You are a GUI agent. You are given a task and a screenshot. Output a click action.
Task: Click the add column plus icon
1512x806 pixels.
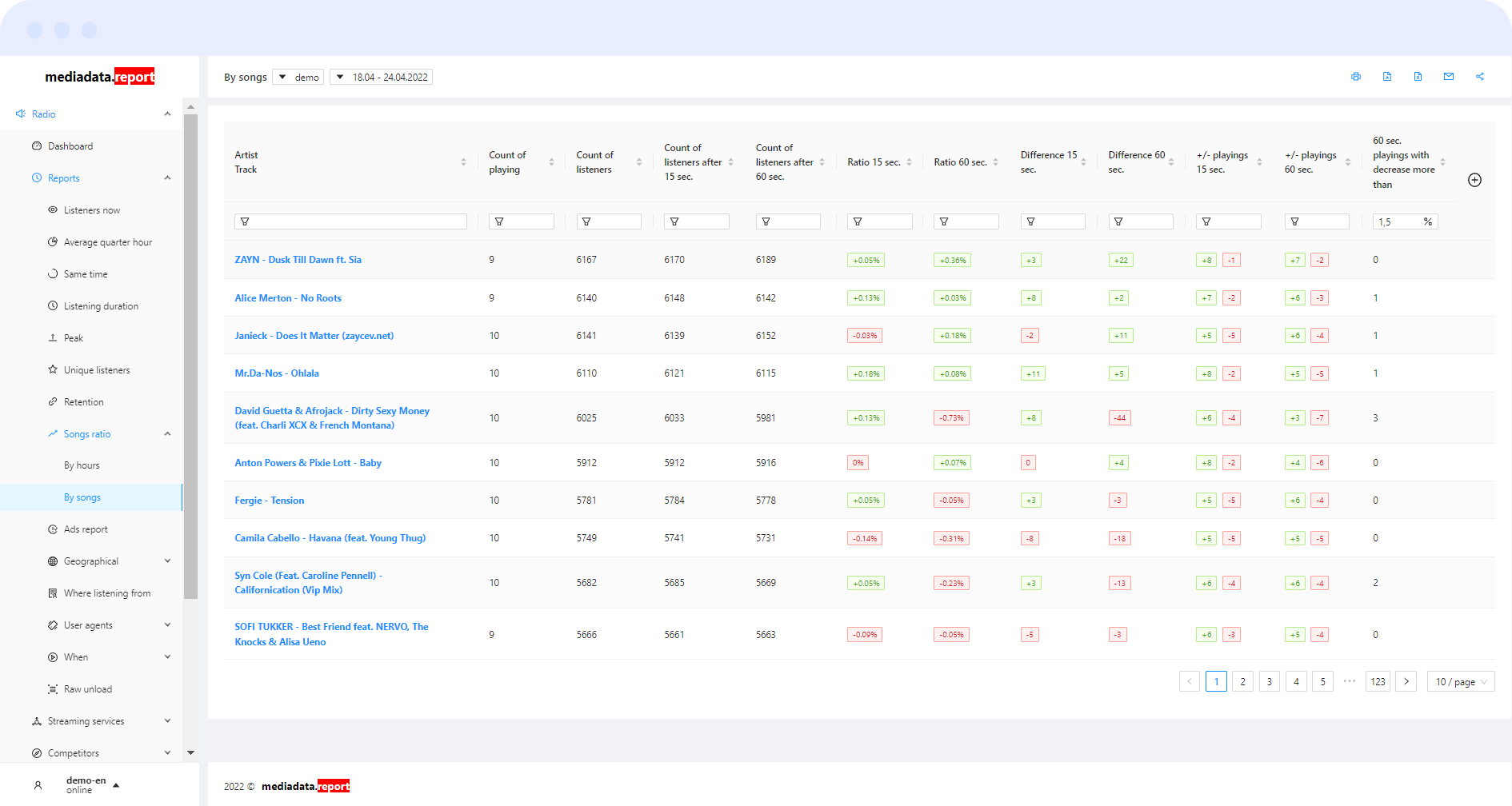1474,180
